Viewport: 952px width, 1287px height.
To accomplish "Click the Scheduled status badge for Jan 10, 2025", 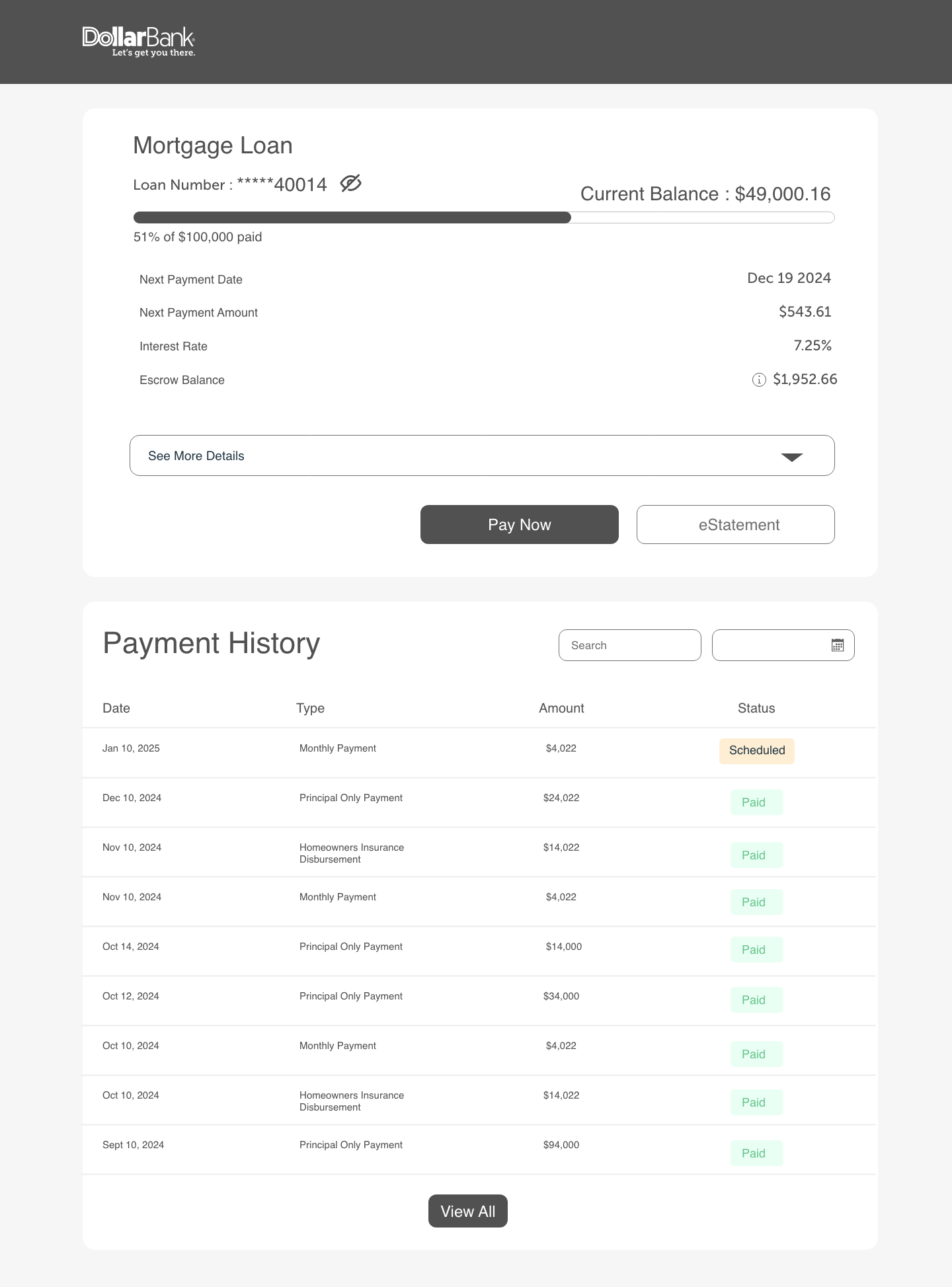I will click(x=756, y=751).
